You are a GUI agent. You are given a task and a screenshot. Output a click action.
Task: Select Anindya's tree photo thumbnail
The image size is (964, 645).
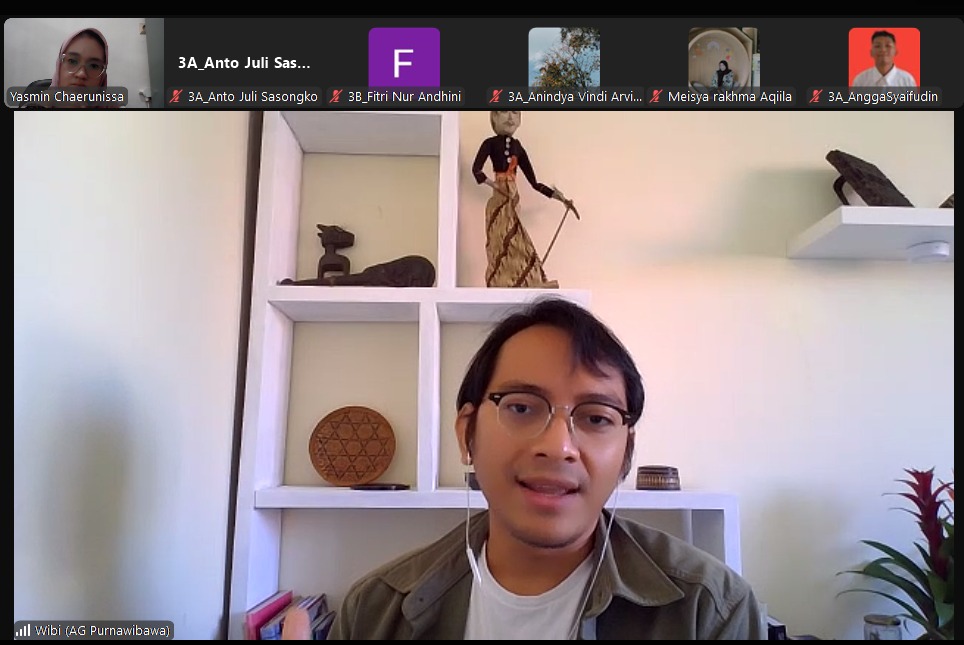click(563, 58)
